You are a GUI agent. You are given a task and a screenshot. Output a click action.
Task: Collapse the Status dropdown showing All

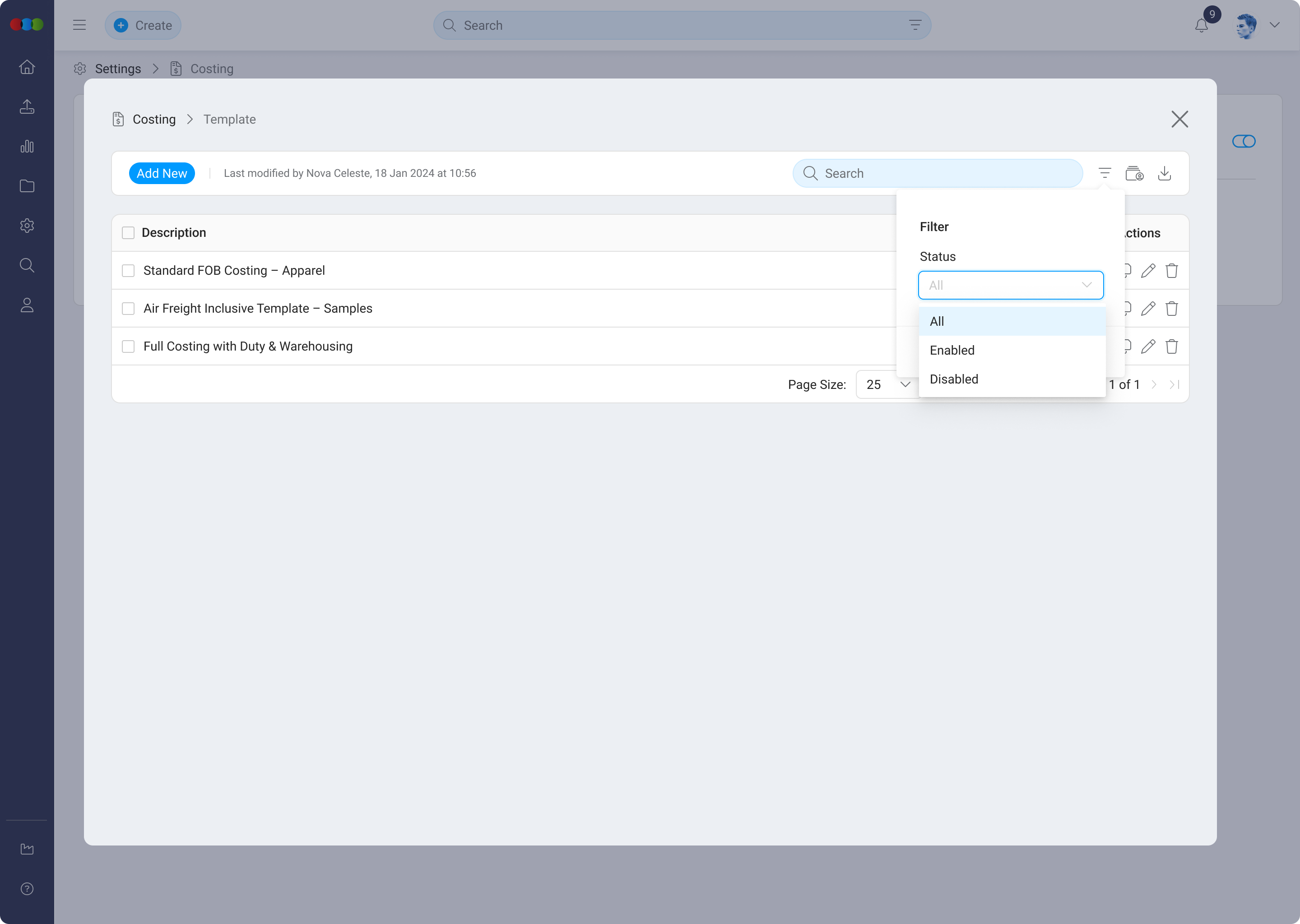tap(1010, 285)
